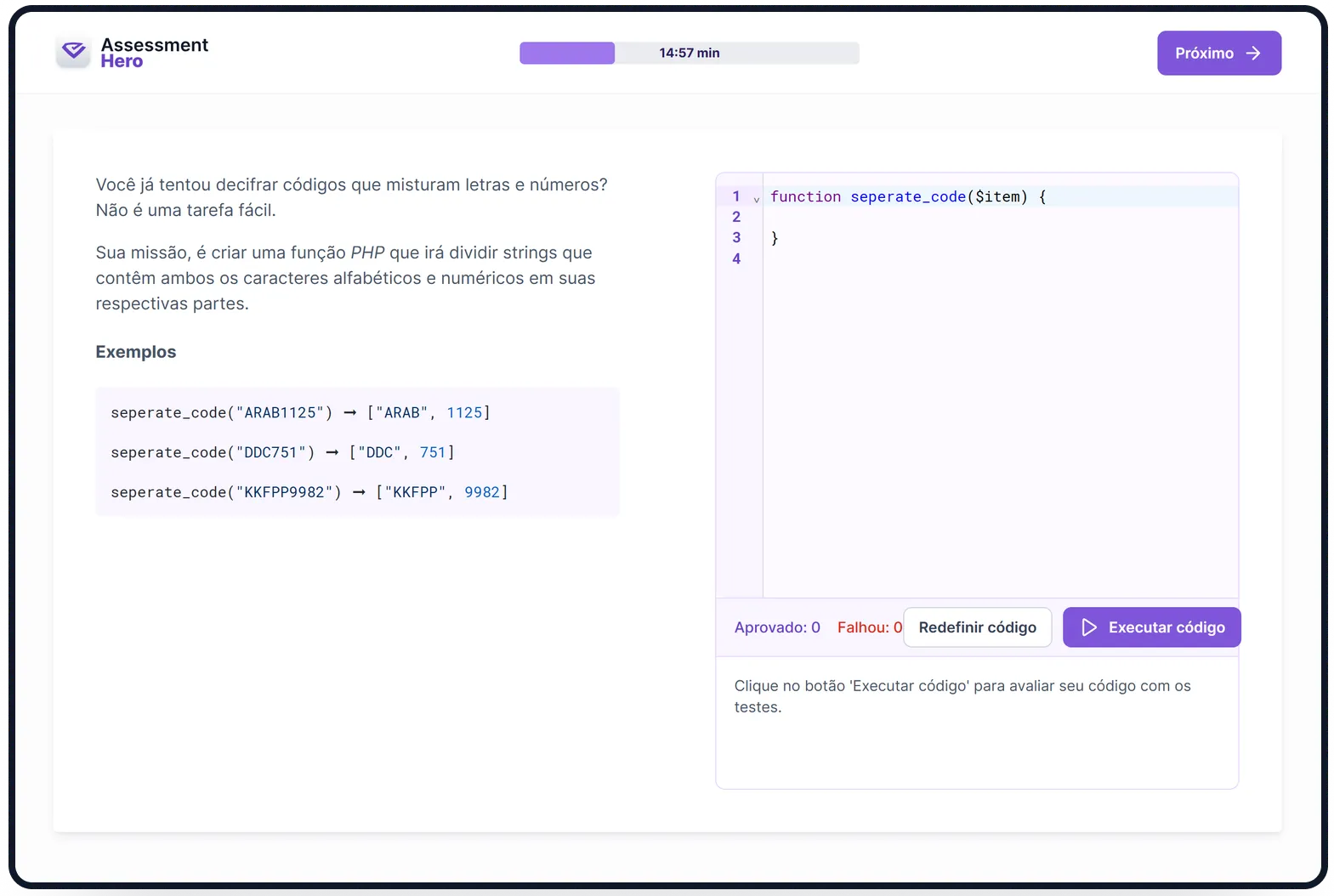Click the 'Sua missão' description paragraph
The width and height of the screenshot is (1334, 896).
tap(345, 278)
